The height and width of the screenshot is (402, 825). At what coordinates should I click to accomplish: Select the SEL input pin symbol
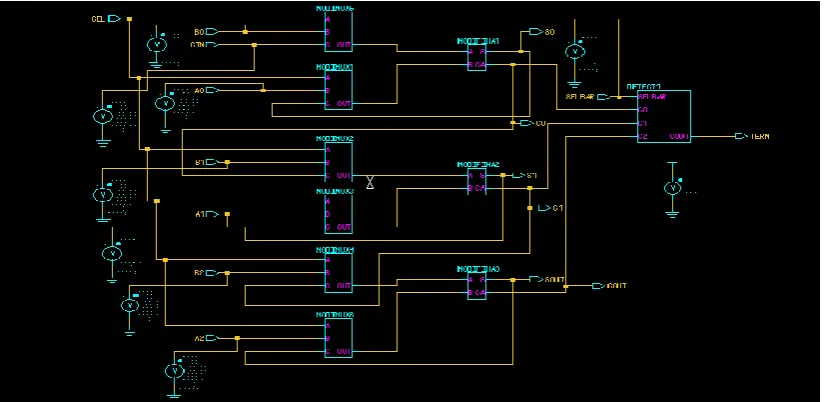tap(114, 18)
